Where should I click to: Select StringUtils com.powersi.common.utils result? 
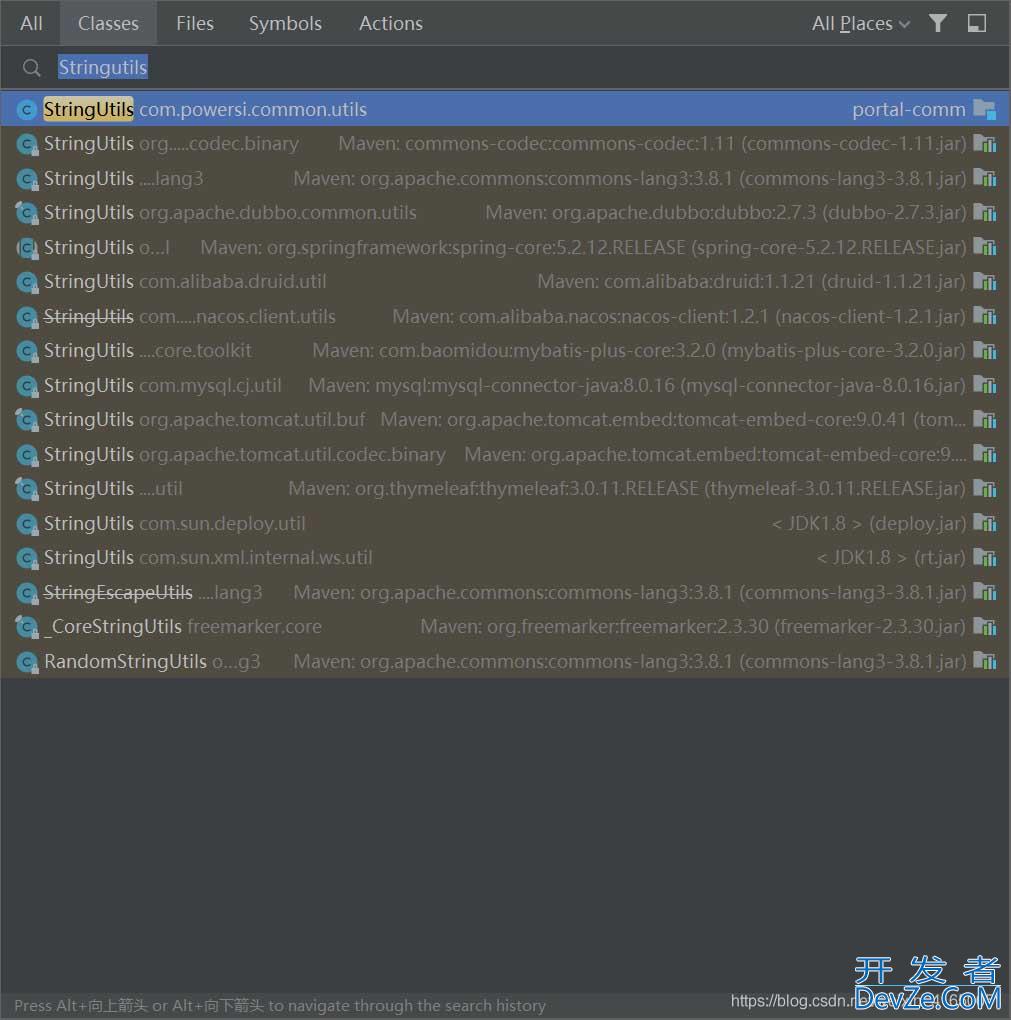click(x=506, y=109)
